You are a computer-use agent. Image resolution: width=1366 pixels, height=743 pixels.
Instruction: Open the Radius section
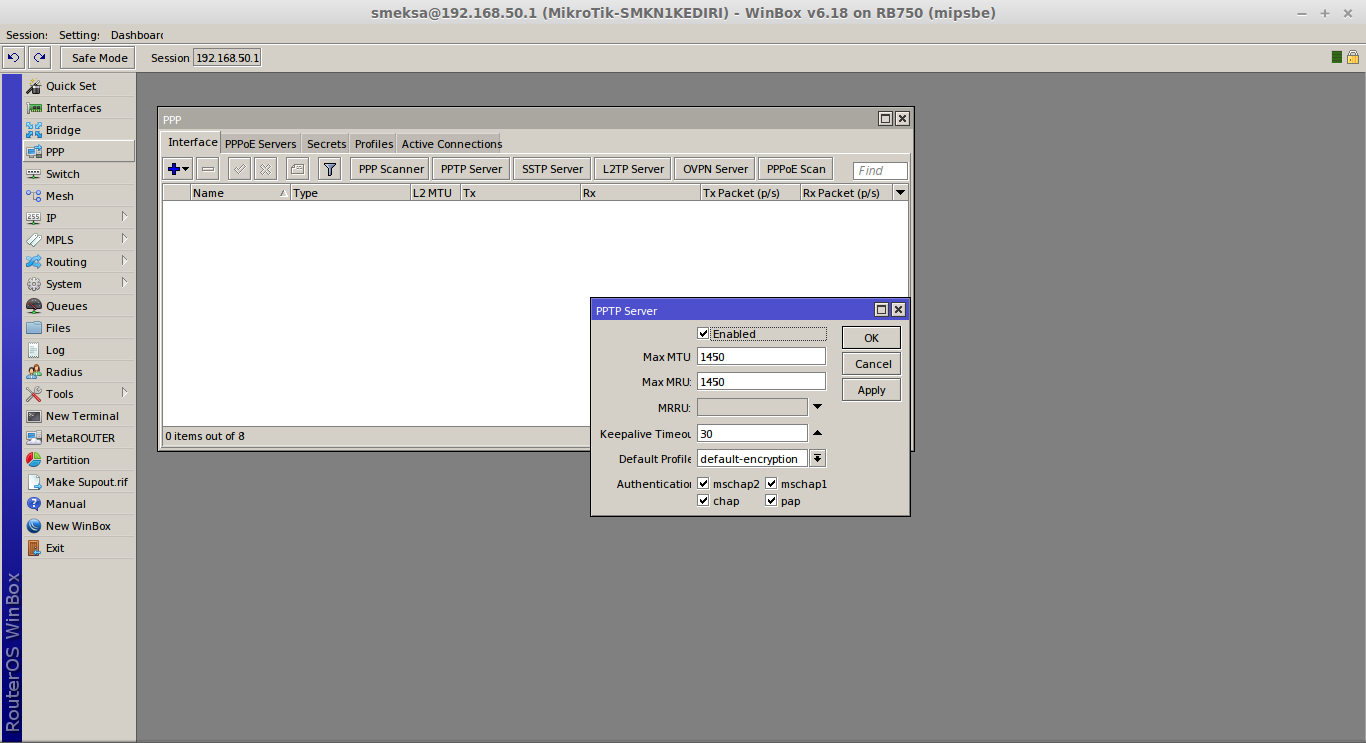tap(79, 372)
